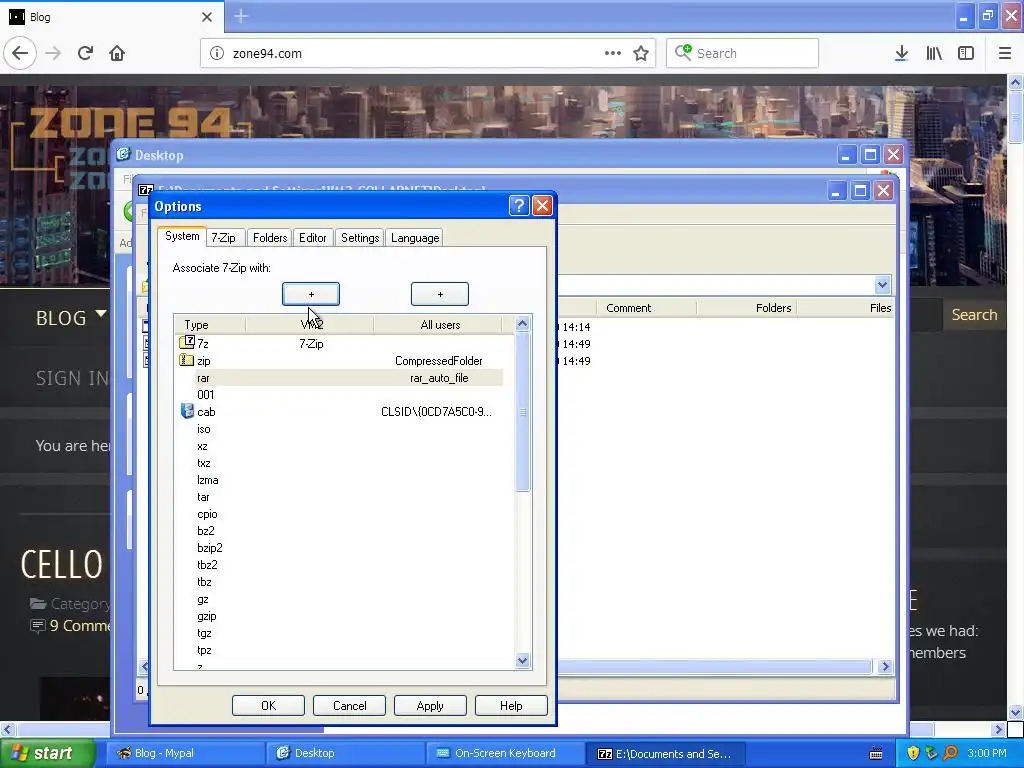
Task: Open the browser library icon
Action: point(934,53)
